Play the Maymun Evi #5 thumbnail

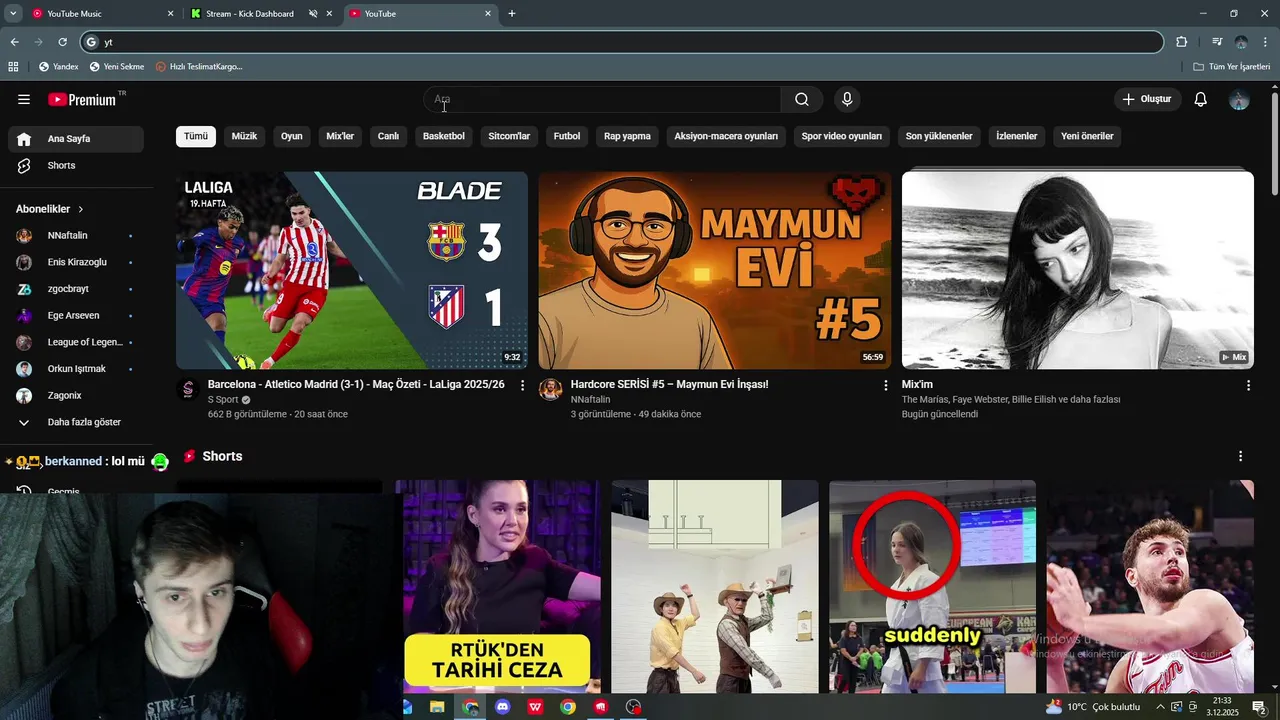pos(715,270)
